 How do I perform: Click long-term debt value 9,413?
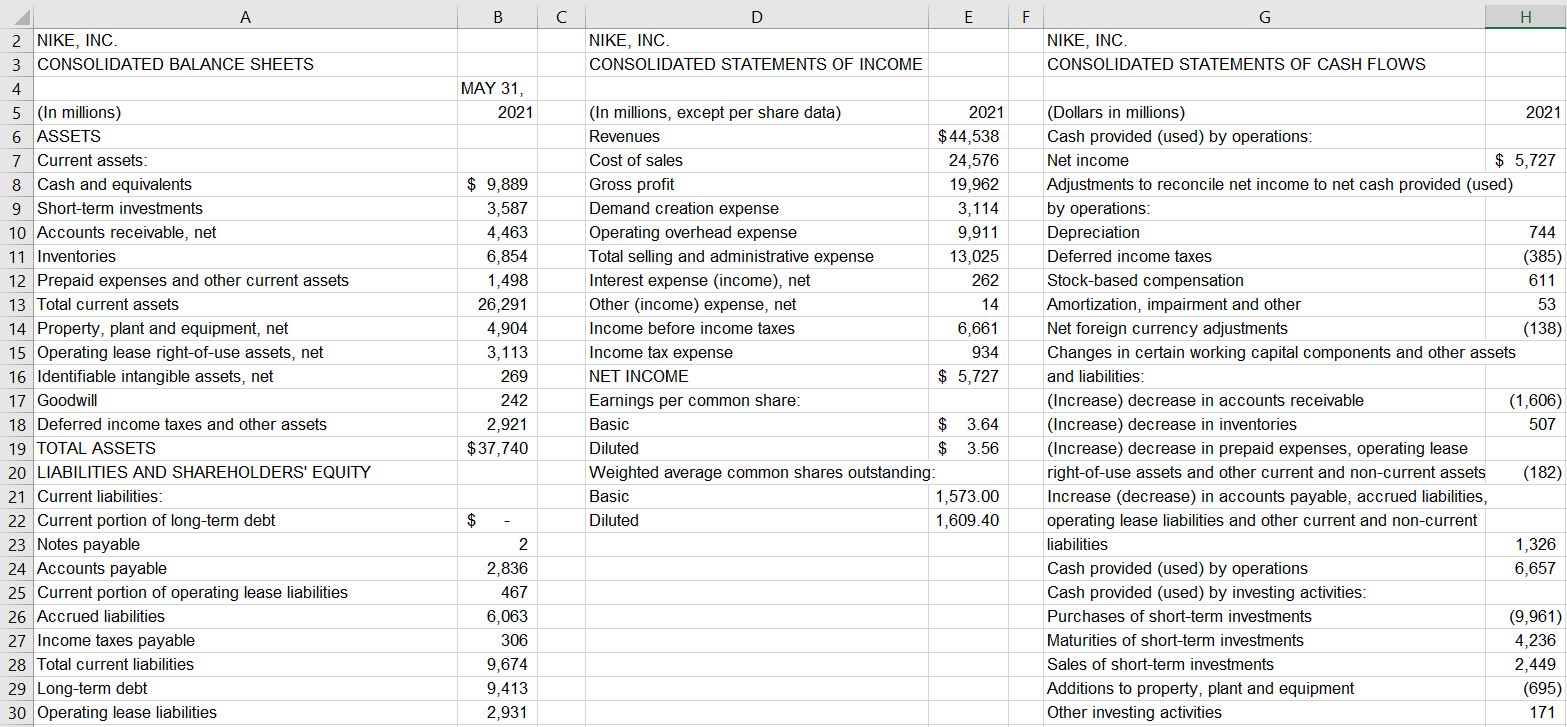[497, 688]
